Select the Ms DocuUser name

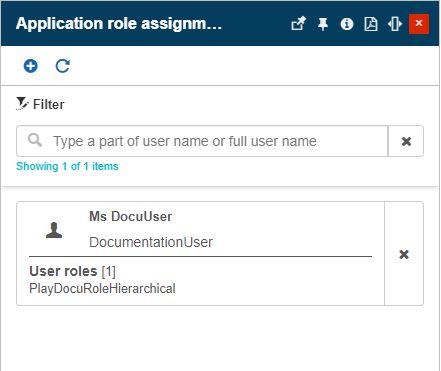click(x=130, y=216)
